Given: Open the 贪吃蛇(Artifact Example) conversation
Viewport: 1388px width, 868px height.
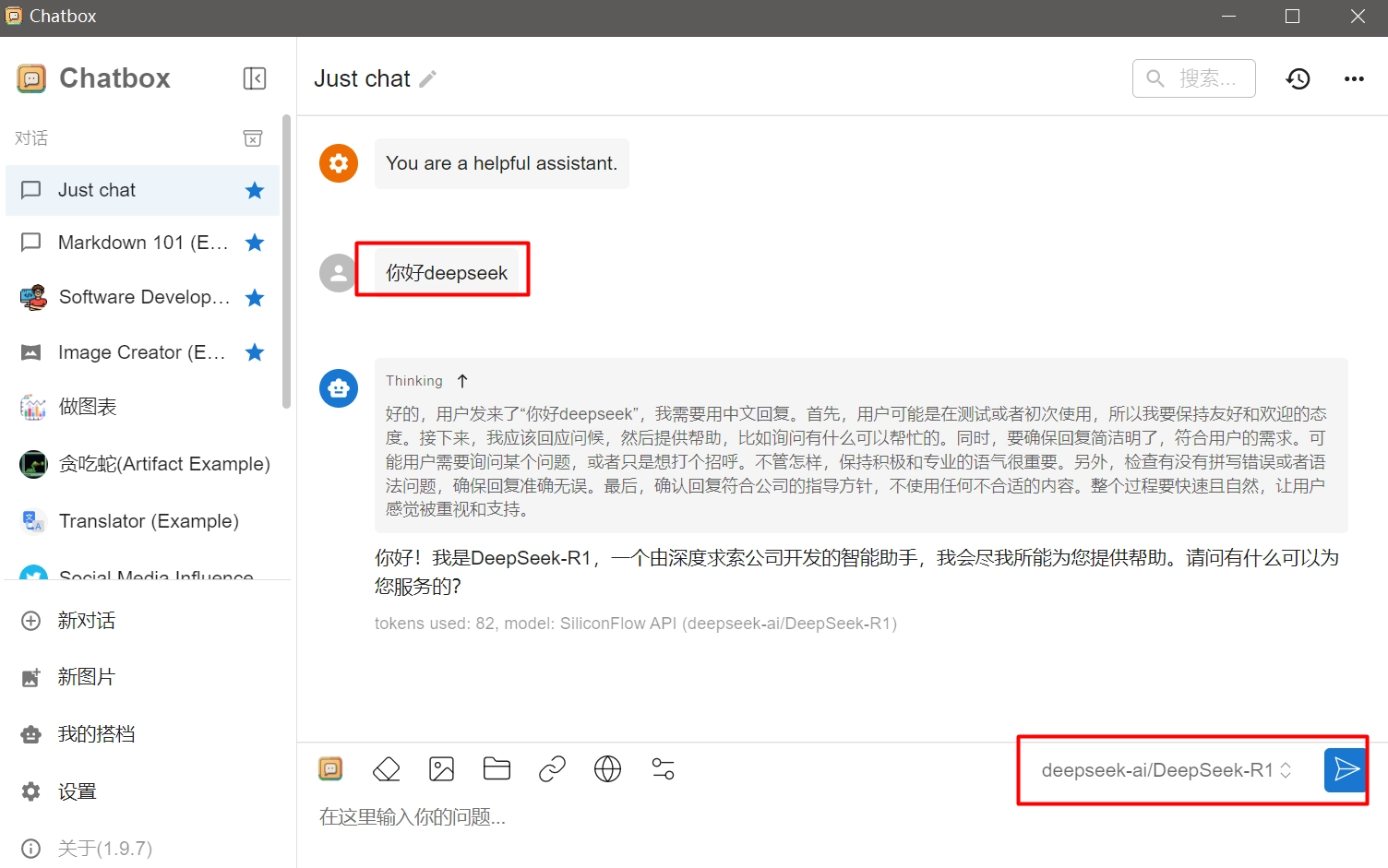Looking at the screenshot, I should [142, 464].
